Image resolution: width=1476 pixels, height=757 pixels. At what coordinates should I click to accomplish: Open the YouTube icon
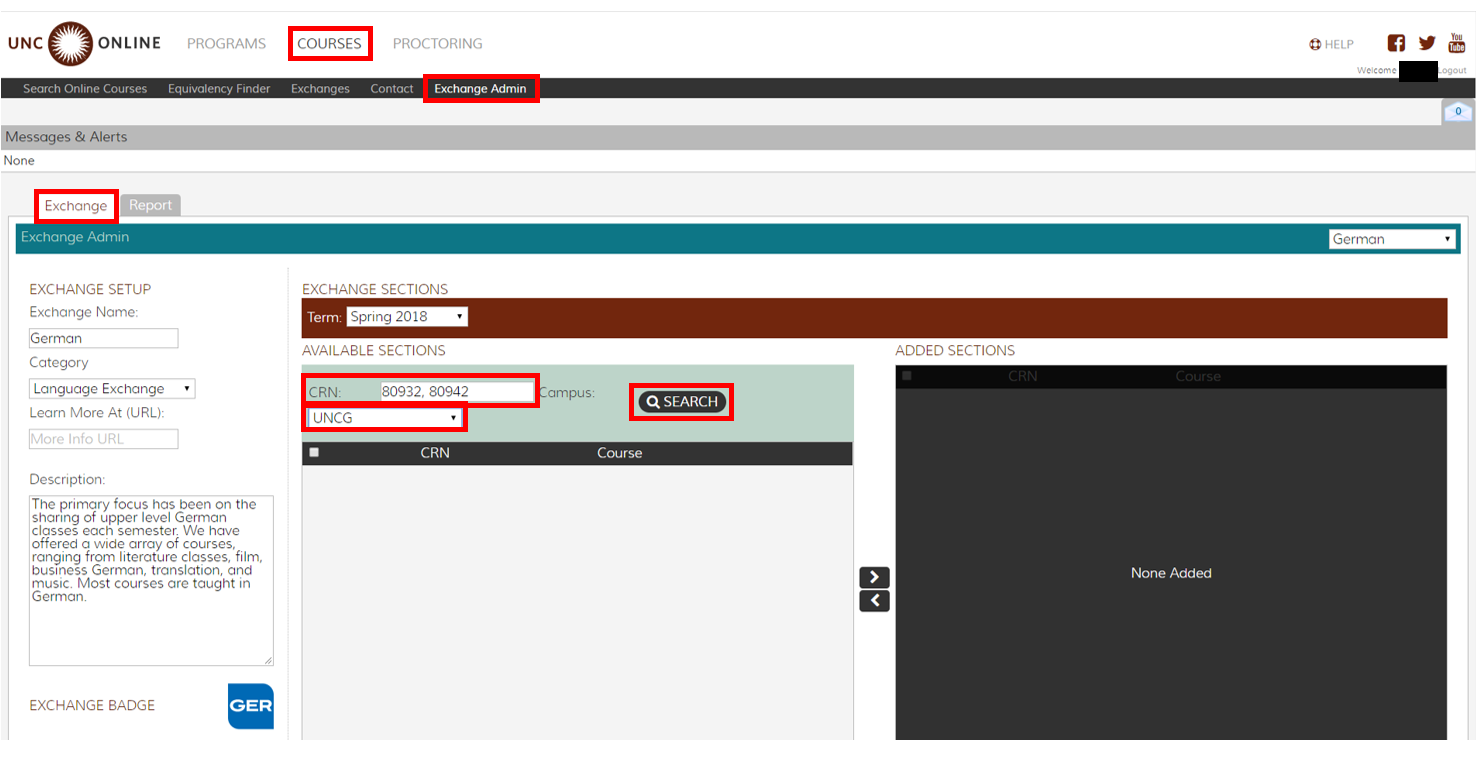tap(1457, 43)
